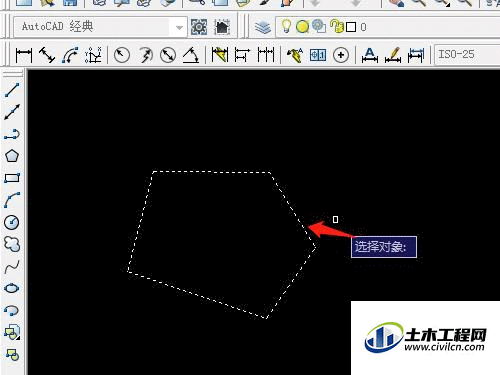Toggle layer 0 lock padlock icon

click(337, 26)
